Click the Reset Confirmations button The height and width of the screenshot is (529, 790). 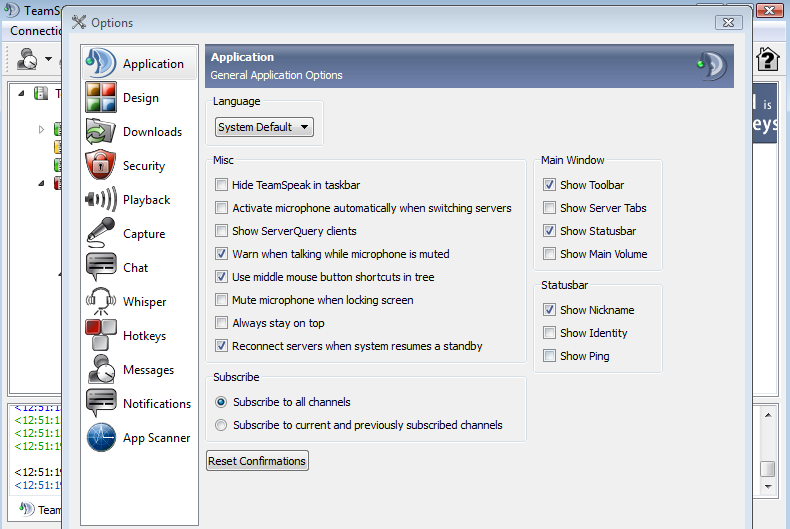pyautogui.click(x=257, y=461)
